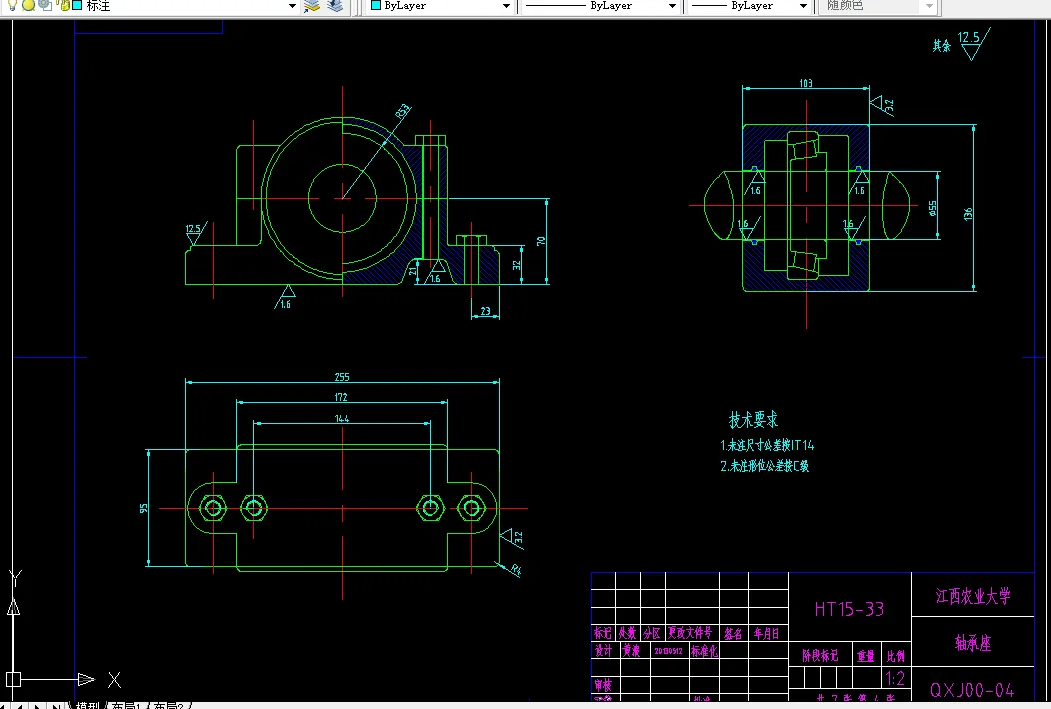Screen dimensions: 1051x709
Task: Select the 21 dimension text
Action: pyautogui.click(x=413, y=271)
